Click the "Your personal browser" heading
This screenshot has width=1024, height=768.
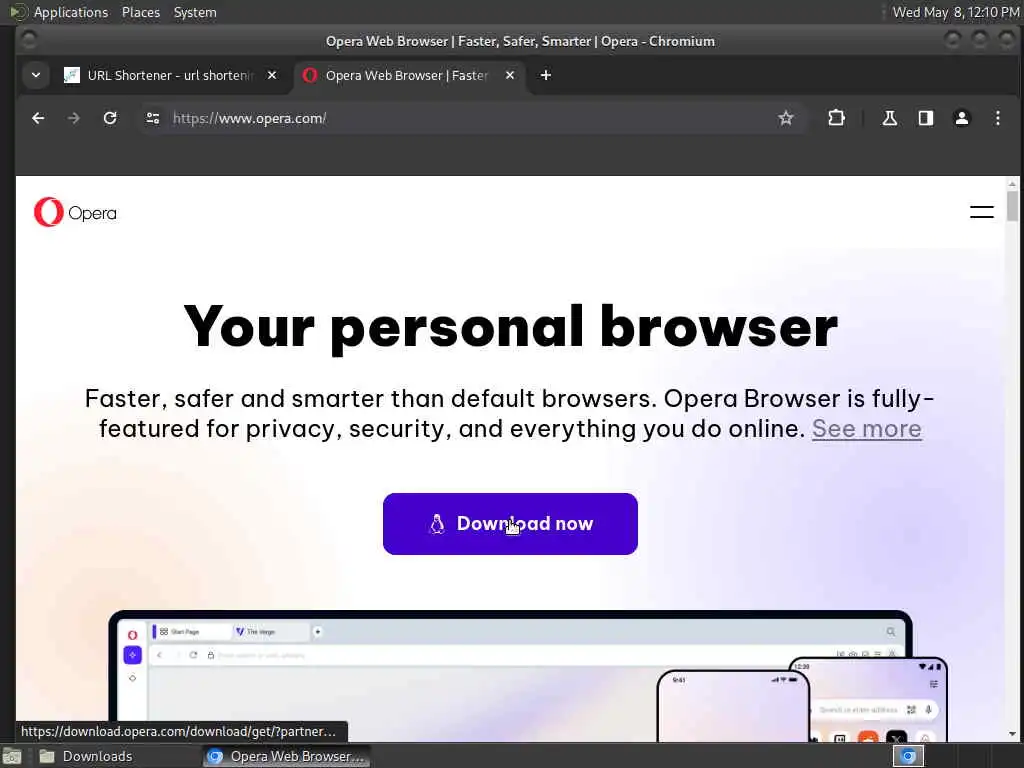pos(510,327)
